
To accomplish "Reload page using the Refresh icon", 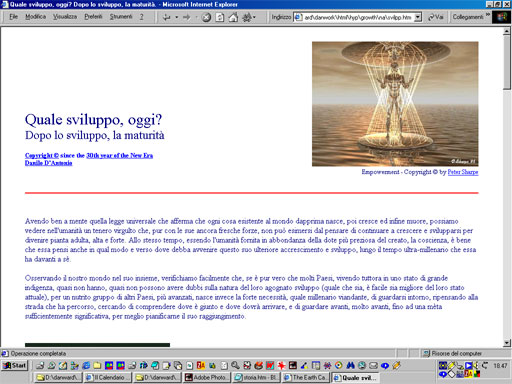I will [219, 17].
